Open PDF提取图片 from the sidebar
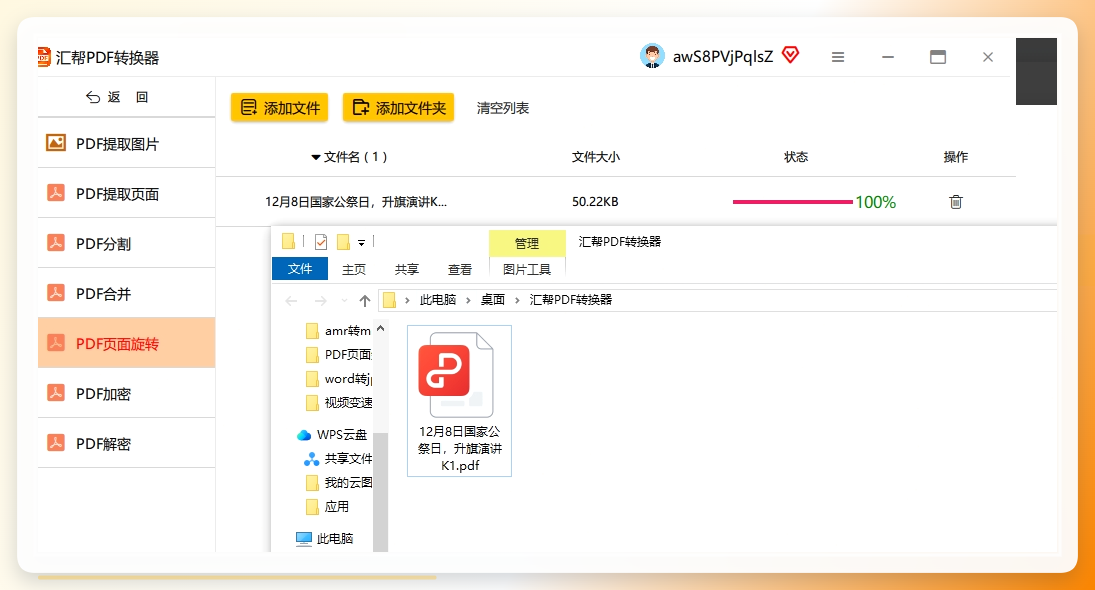Viewport: 1095px width, 590px height. tap(126, 143)
